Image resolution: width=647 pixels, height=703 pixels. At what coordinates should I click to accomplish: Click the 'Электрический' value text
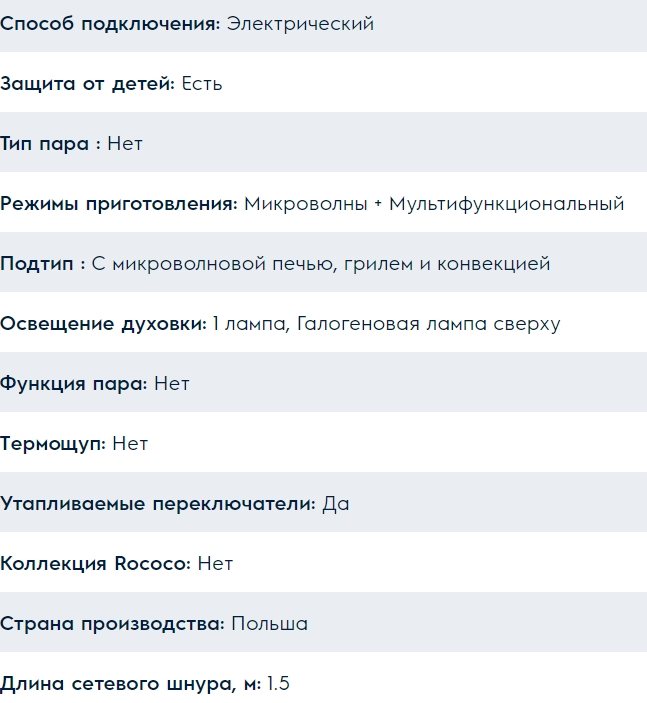coord(300,24)
